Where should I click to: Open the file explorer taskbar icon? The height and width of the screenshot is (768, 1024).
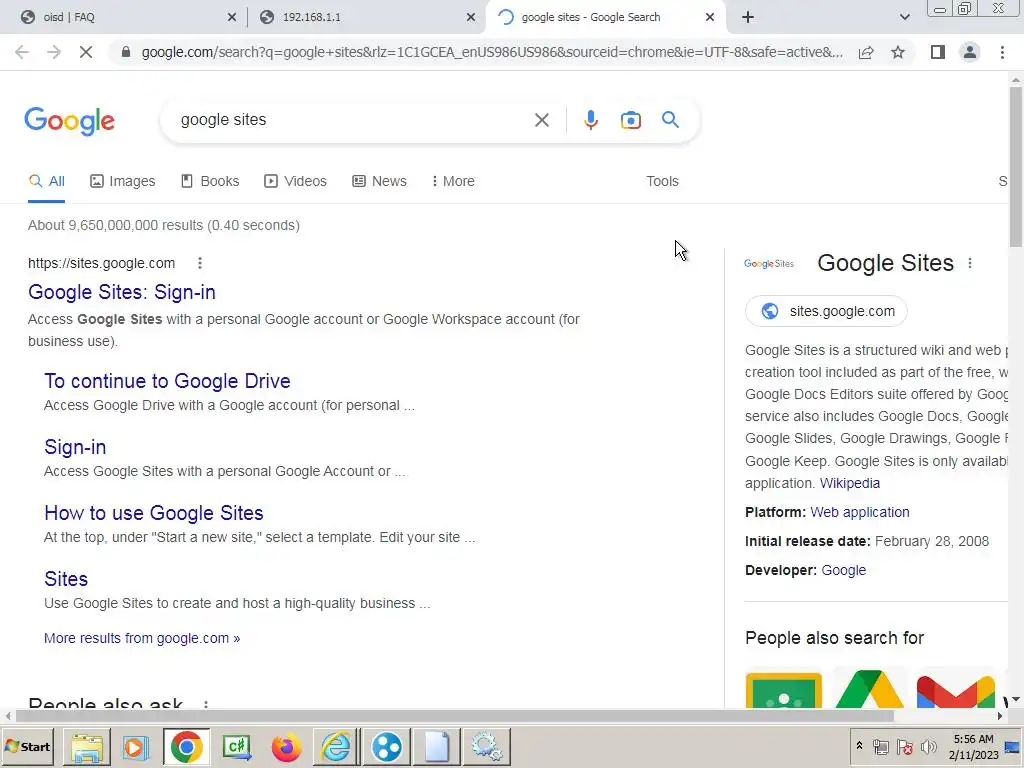click(87, 747)
